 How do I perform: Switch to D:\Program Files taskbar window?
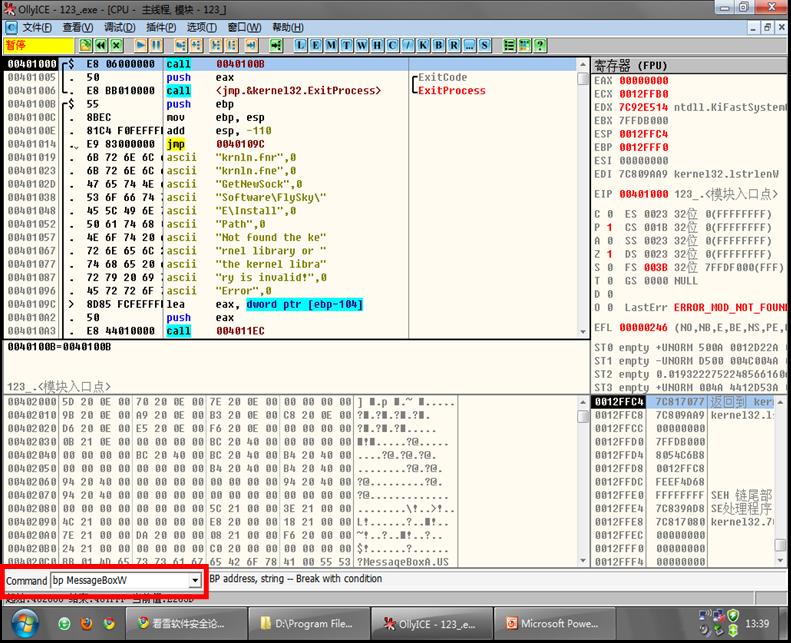[309, 624]
